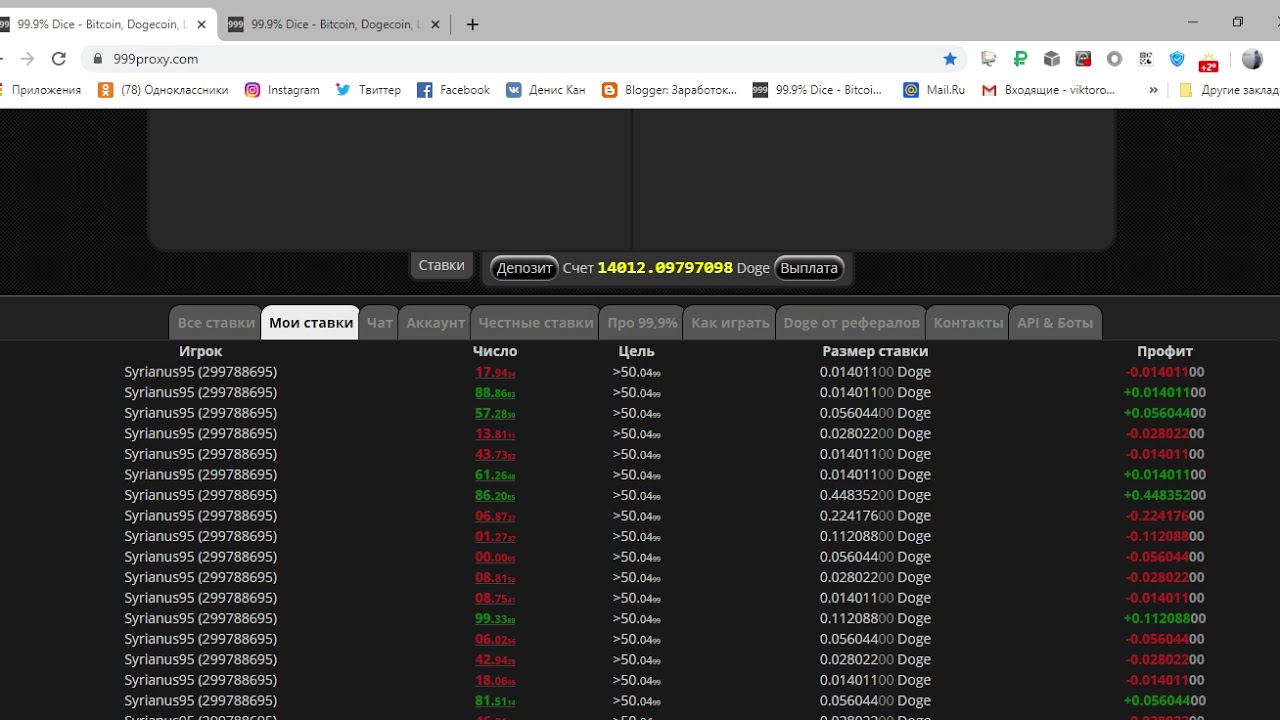Viewport: 1280px width, 720px height.
Task: Expand hidden bookmarks chevron
Action: tap(1153, 90)
